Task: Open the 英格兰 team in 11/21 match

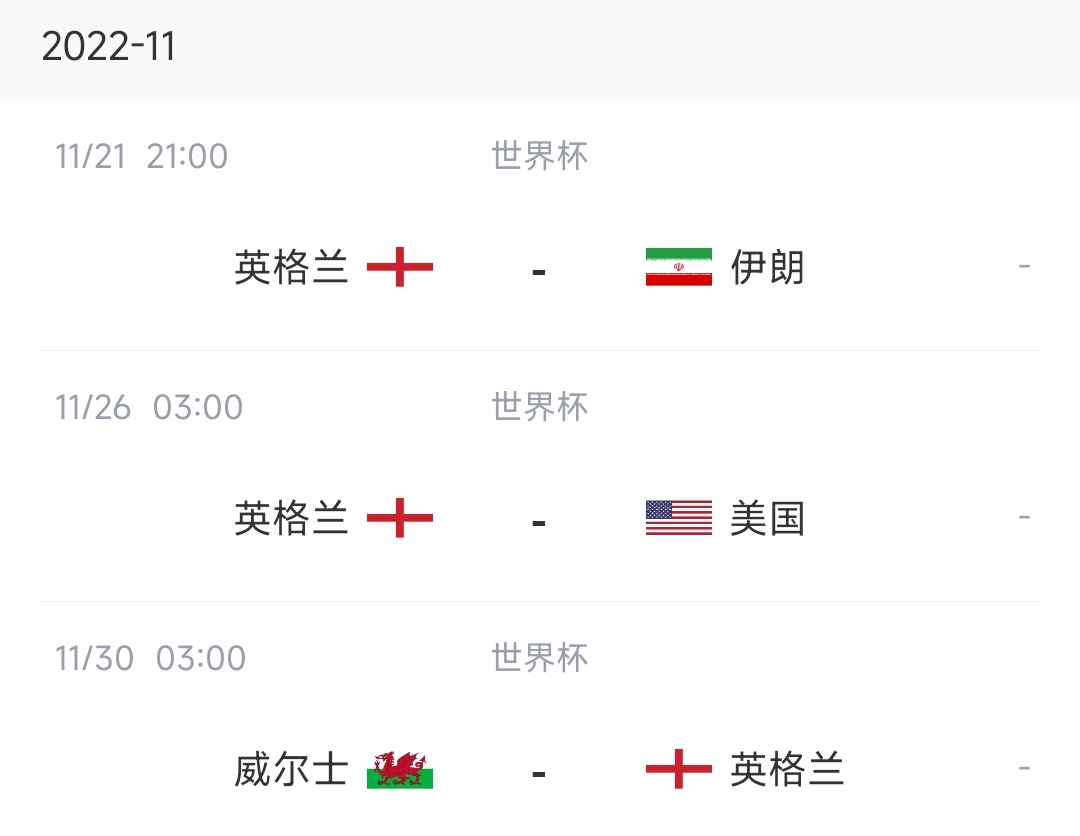Action: [x=291, y=267]
